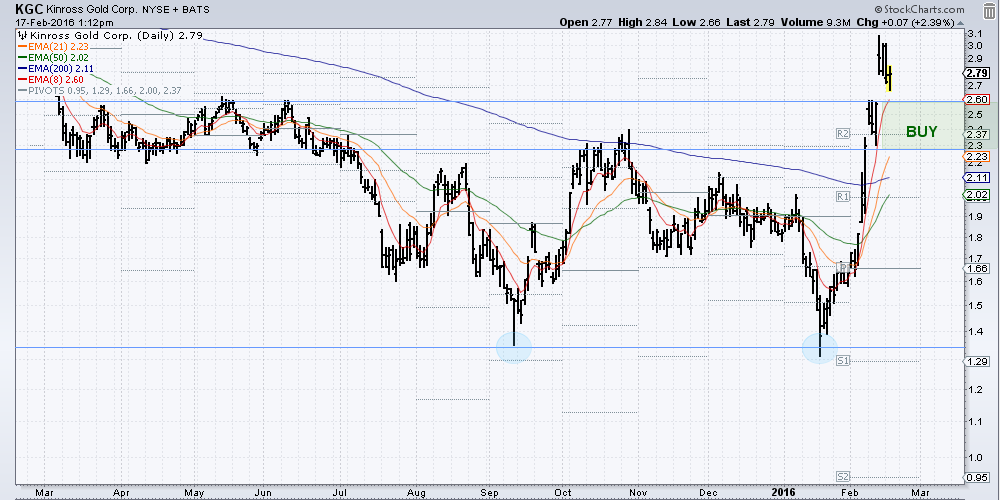
Task: Click the Kinross Gold Corp. (Daily) legend
Action: pos(109,36)
